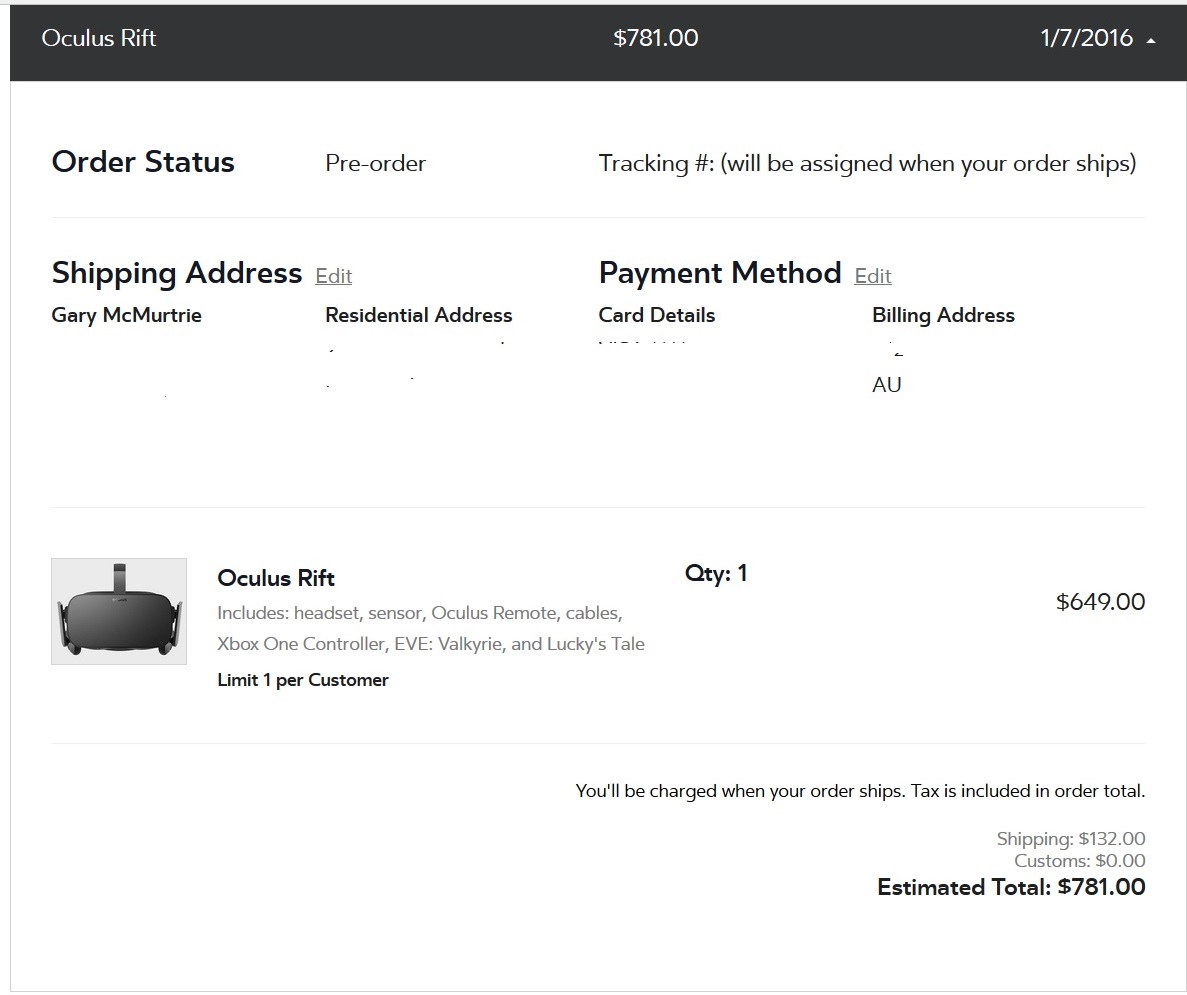
Task: Click the Qty: 1 text
Action: coord(716,573)
